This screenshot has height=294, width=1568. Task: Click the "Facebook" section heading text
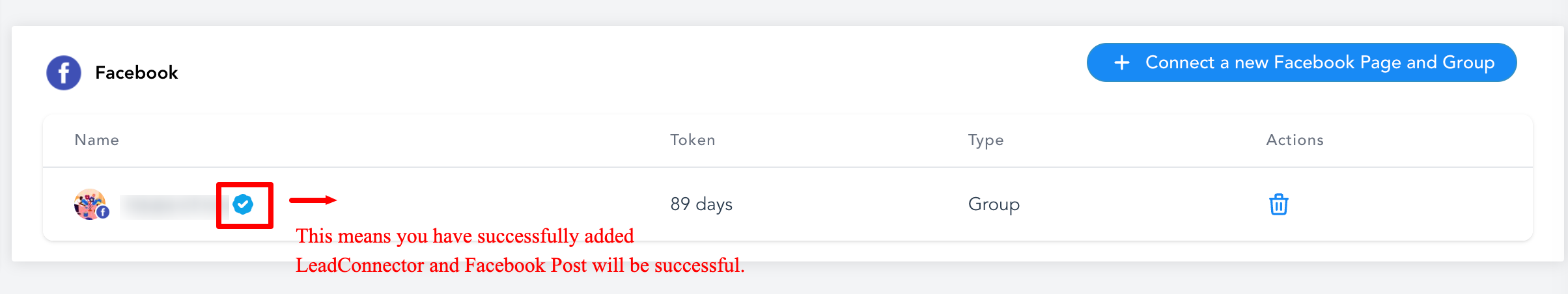136,73
